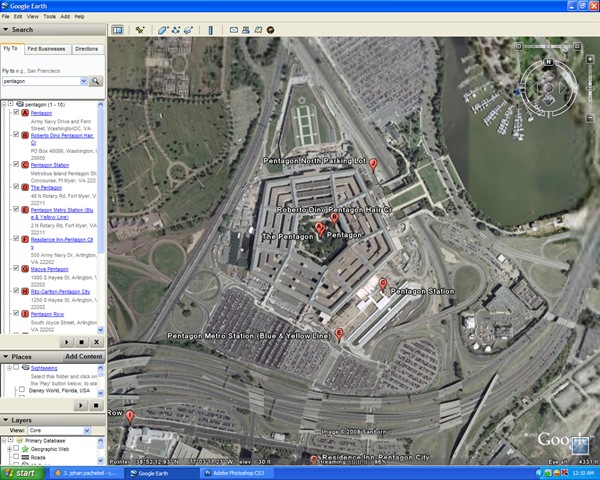Viewport: 600px width, 480px height.
Task: Click the zoom in plus button
Action: tap(590, 59)
